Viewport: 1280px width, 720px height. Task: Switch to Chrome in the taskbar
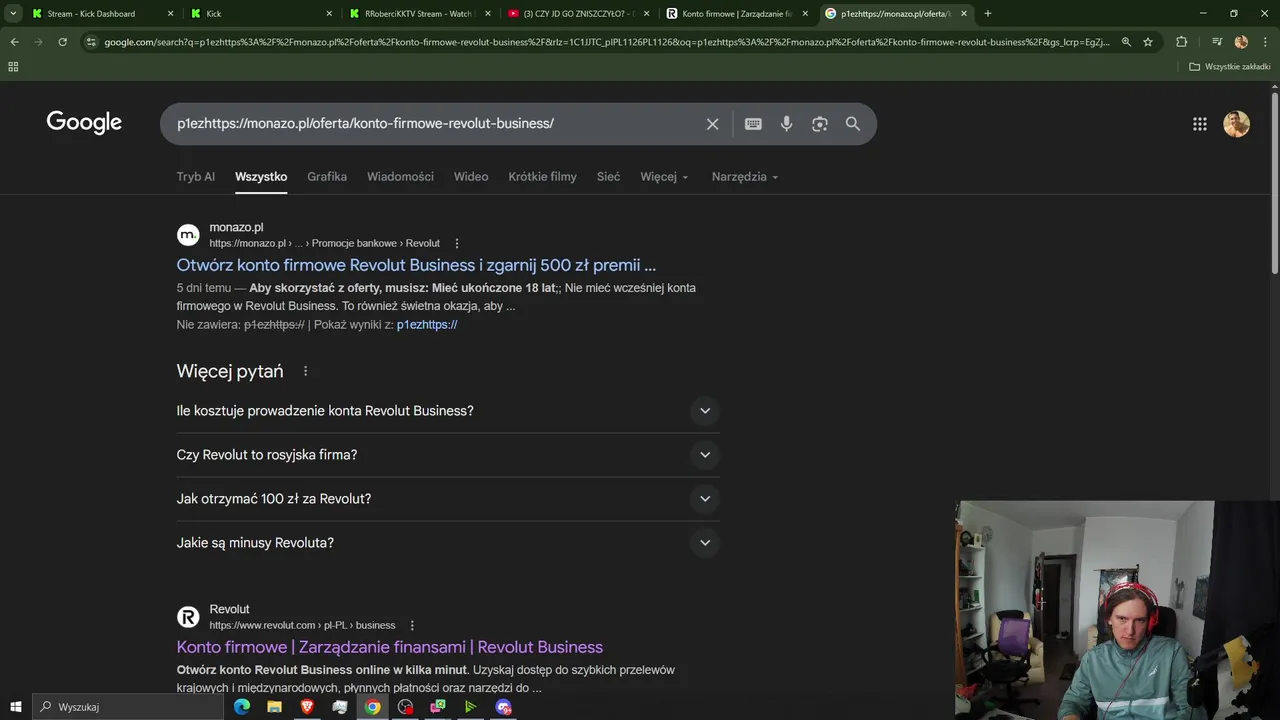372,707
